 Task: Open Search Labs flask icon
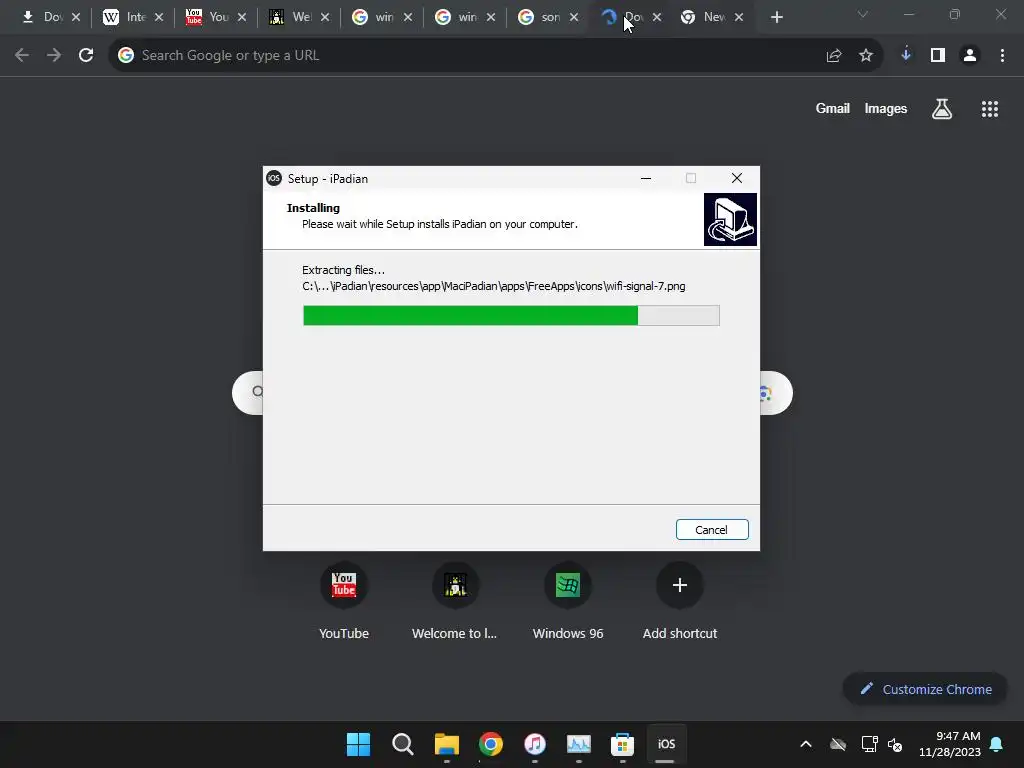tap(942, 109)
